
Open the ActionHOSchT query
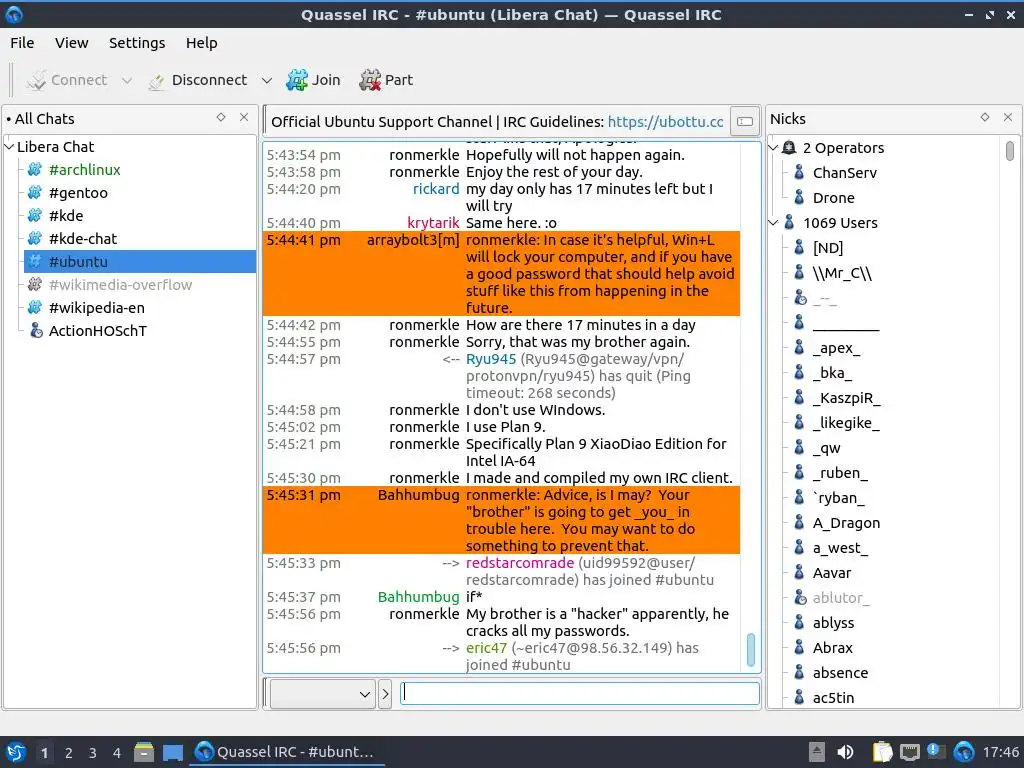(97, 330)
